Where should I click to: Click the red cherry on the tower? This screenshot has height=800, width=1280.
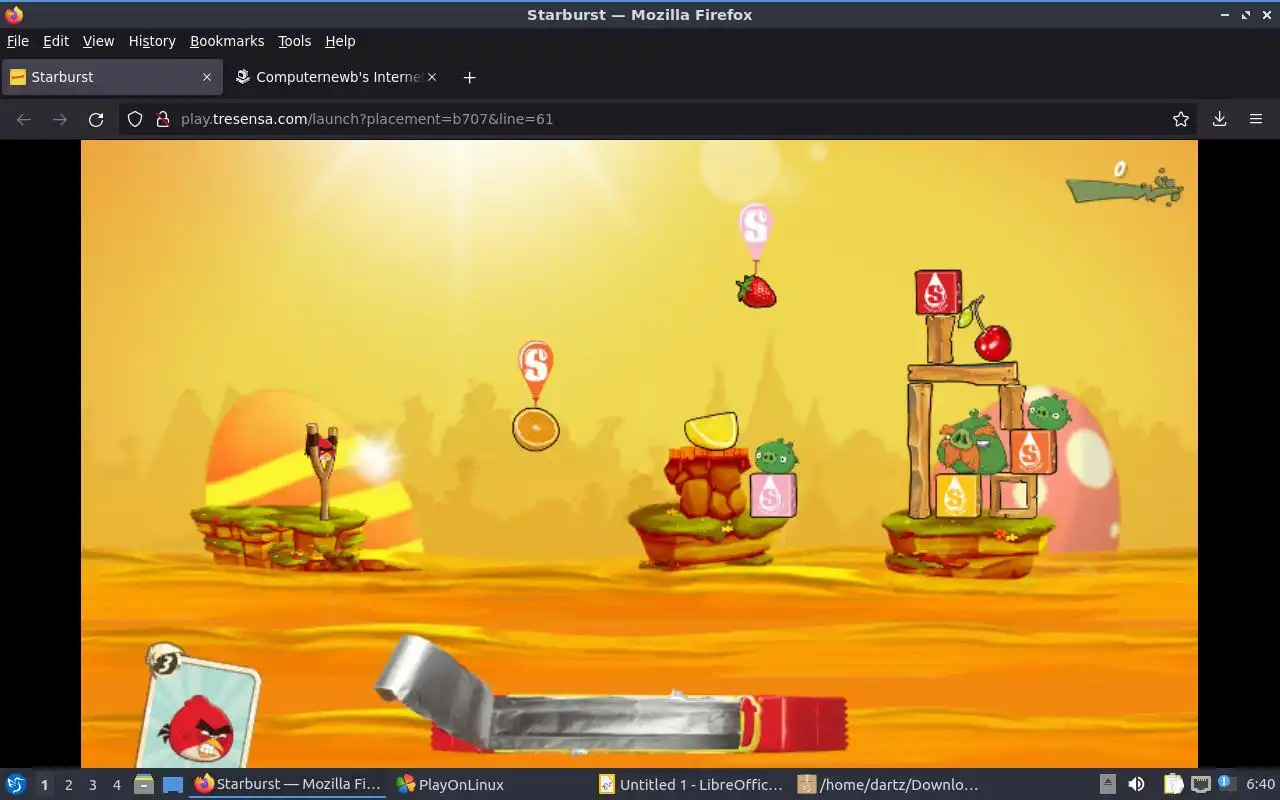tap(992, 342)
